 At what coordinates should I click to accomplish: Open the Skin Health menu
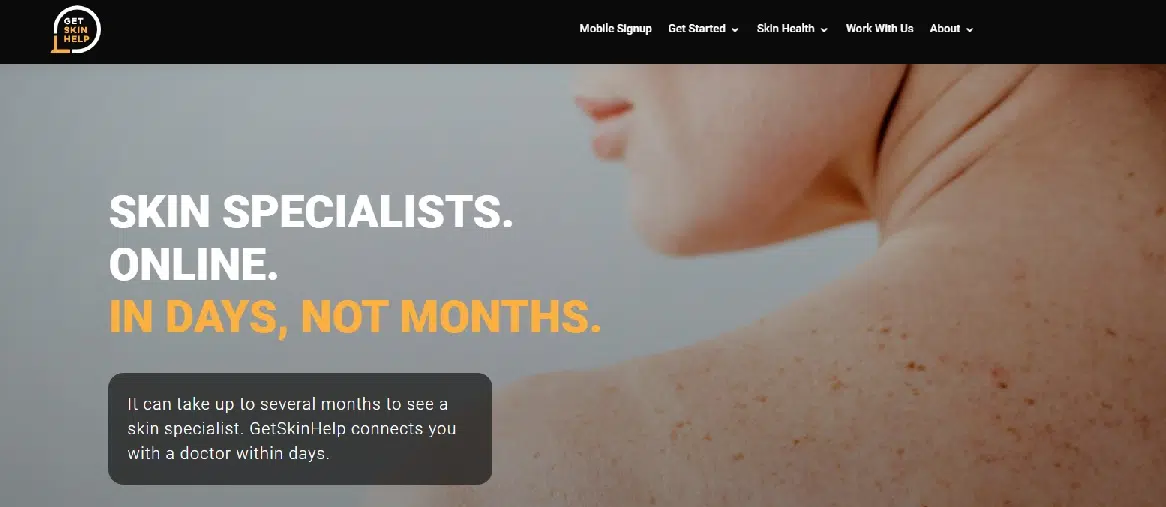(792, 29)
